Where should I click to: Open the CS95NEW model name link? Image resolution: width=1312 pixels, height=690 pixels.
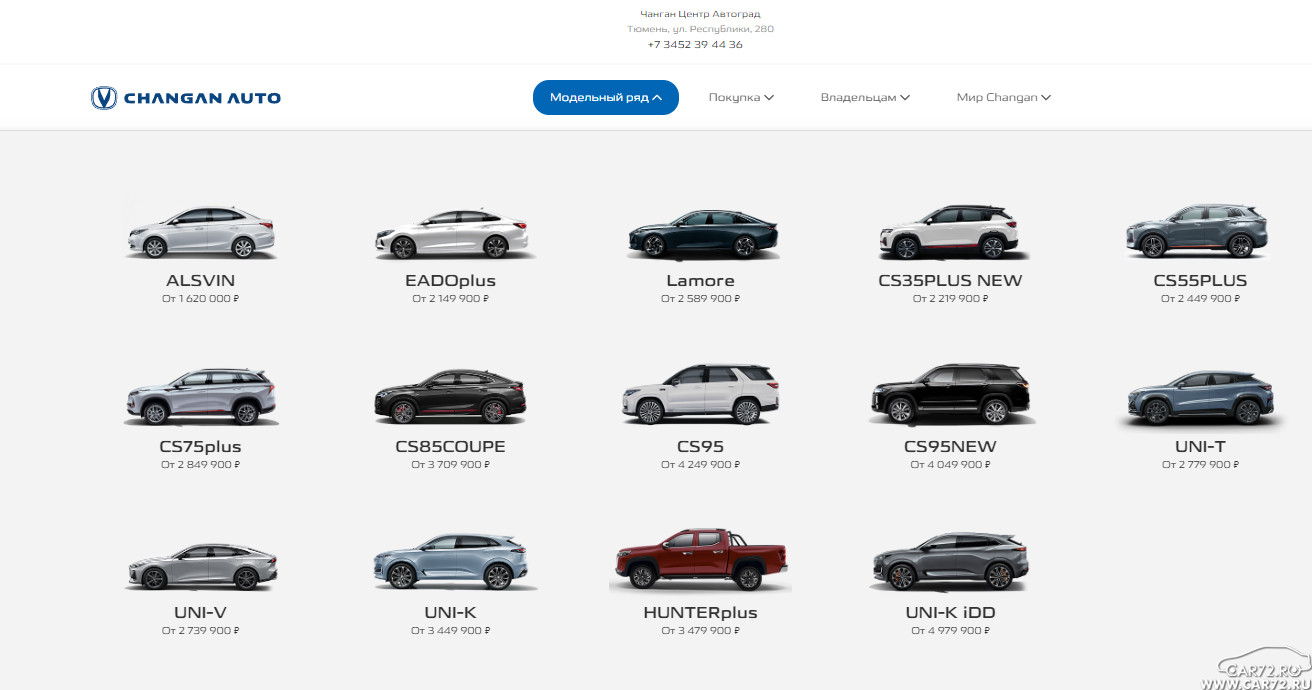[x=950, y=447]
